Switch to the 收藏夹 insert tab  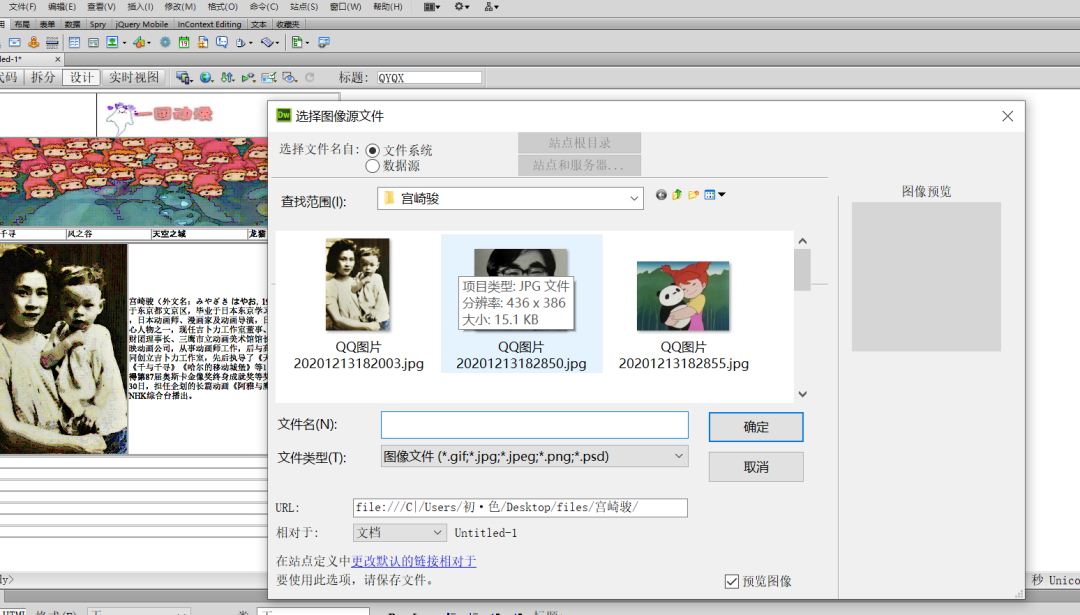pyautogui.click(x=287, y=24)
